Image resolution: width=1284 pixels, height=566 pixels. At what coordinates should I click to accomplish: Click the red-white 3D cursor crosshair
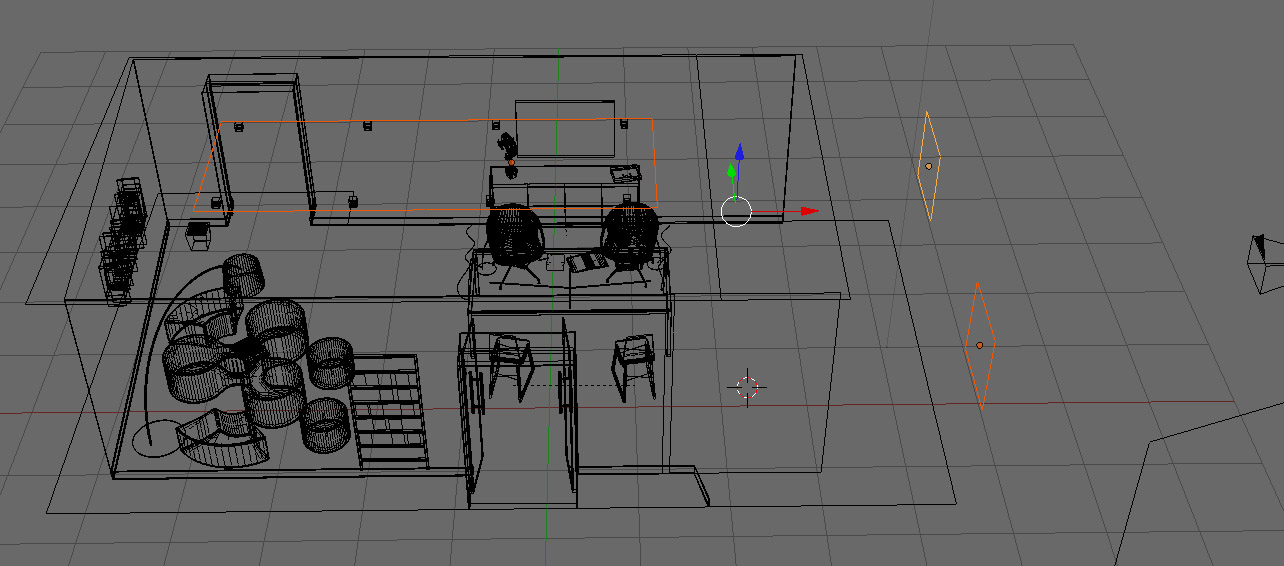point(748,387)
